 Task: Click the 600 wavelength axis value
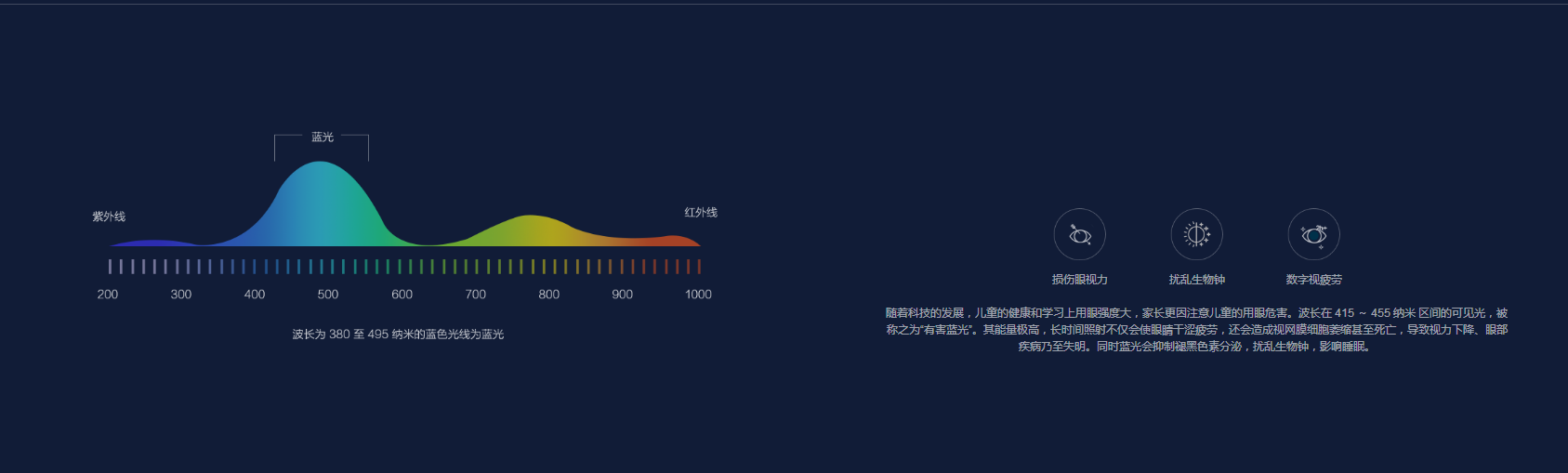[x=402, y=295]
